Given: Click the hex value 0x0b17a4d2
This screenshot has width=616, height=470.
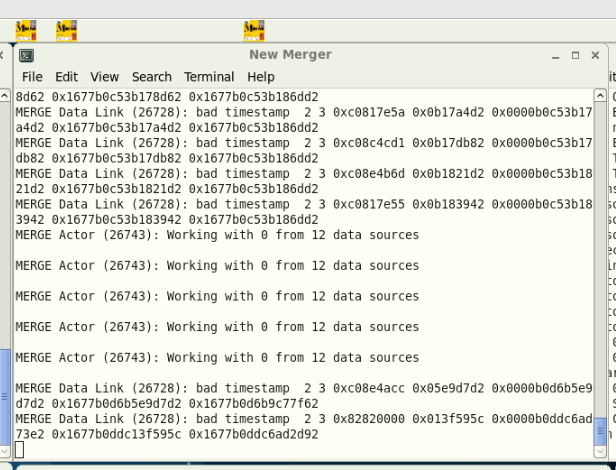Looking at the screenshot, I should point(448,112).
